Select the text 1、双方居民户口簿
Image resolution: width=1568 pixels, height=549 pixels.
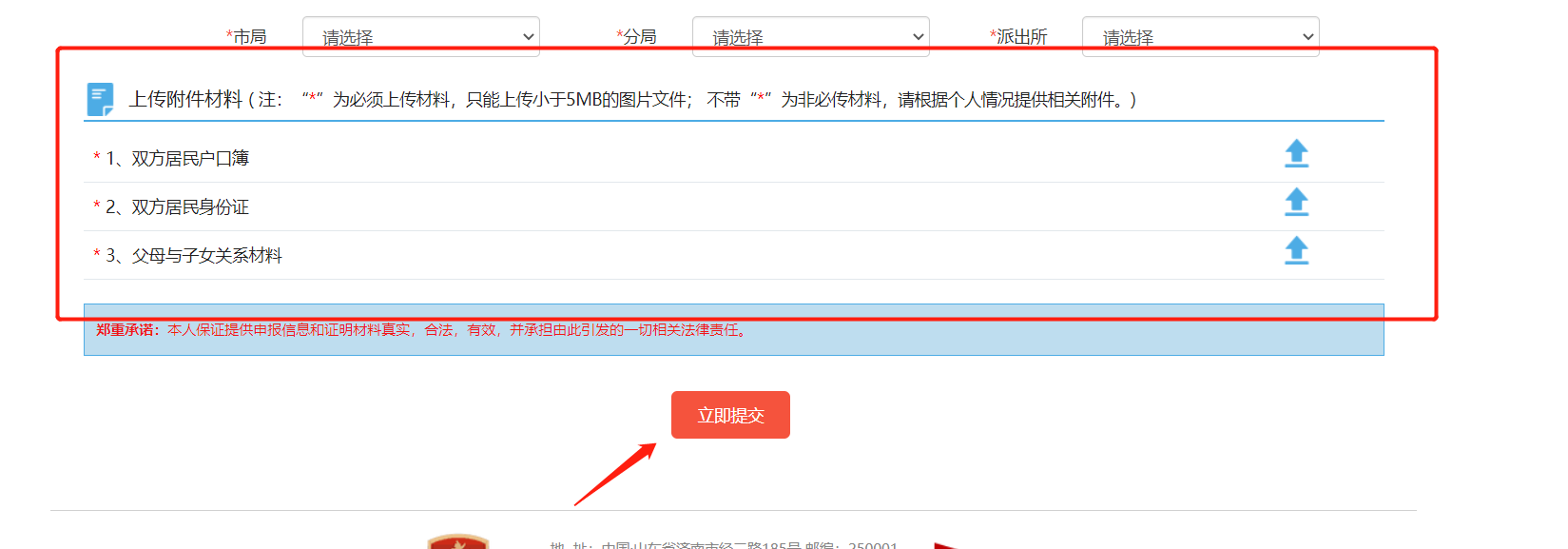177,158
